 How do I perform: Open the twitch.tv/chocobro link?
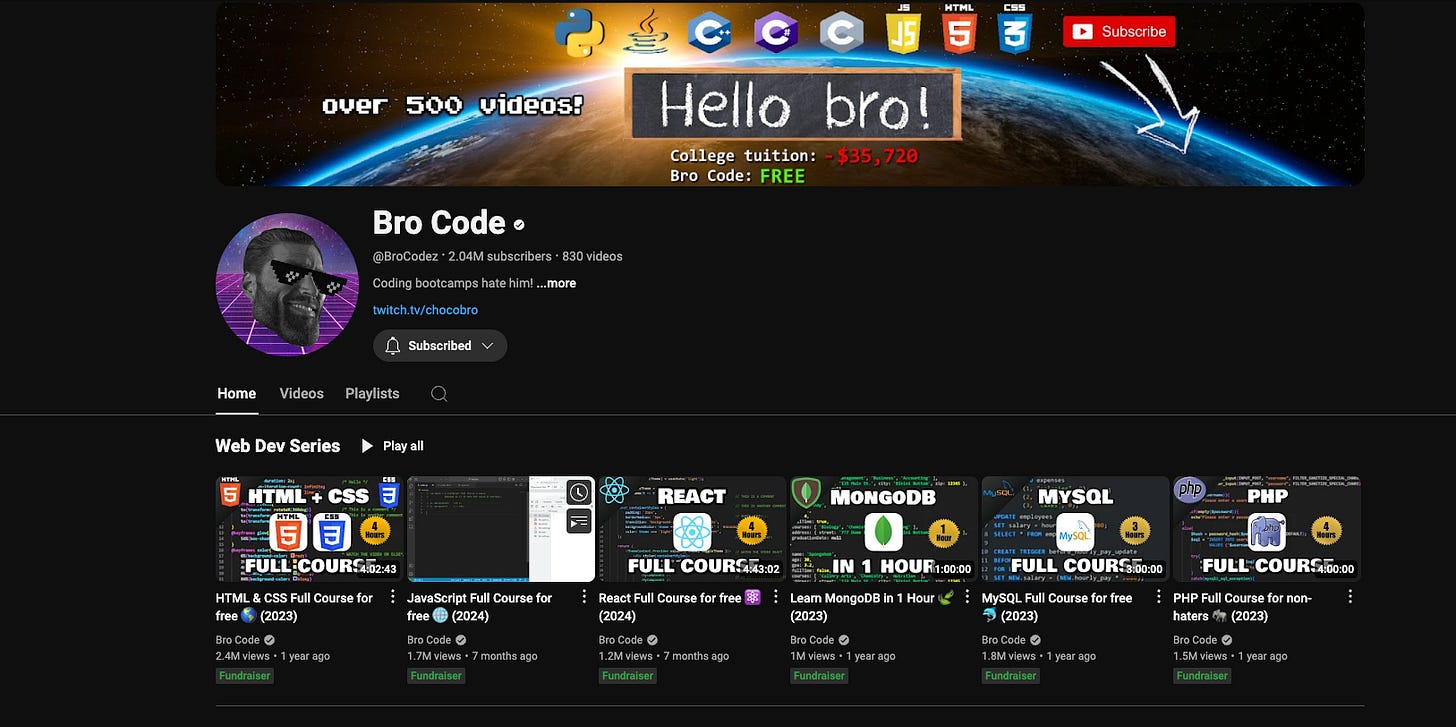coord(425,310)
